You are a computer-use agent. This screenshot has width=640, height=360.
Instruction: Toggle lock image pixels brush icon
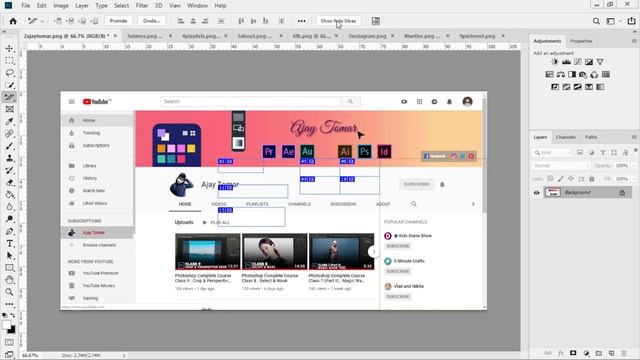pos(561,179)
